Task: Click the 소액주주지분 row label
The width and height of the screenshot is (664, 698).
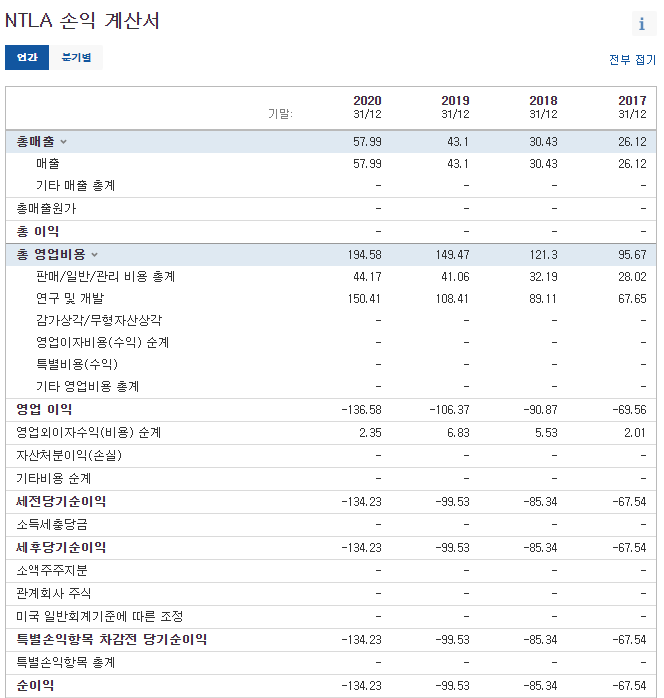Action: tap(52, 571)
